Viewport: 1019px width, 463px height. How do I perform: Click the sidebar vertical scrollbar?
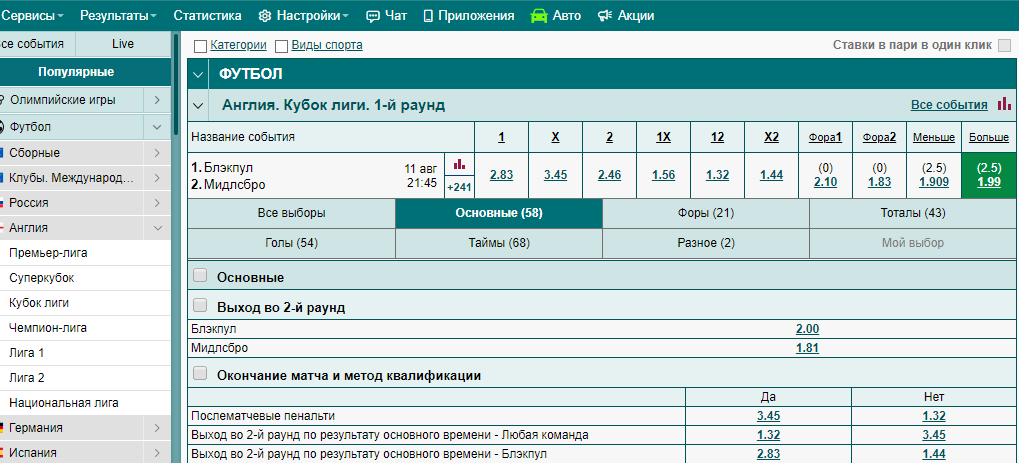(x=177, y=250)
